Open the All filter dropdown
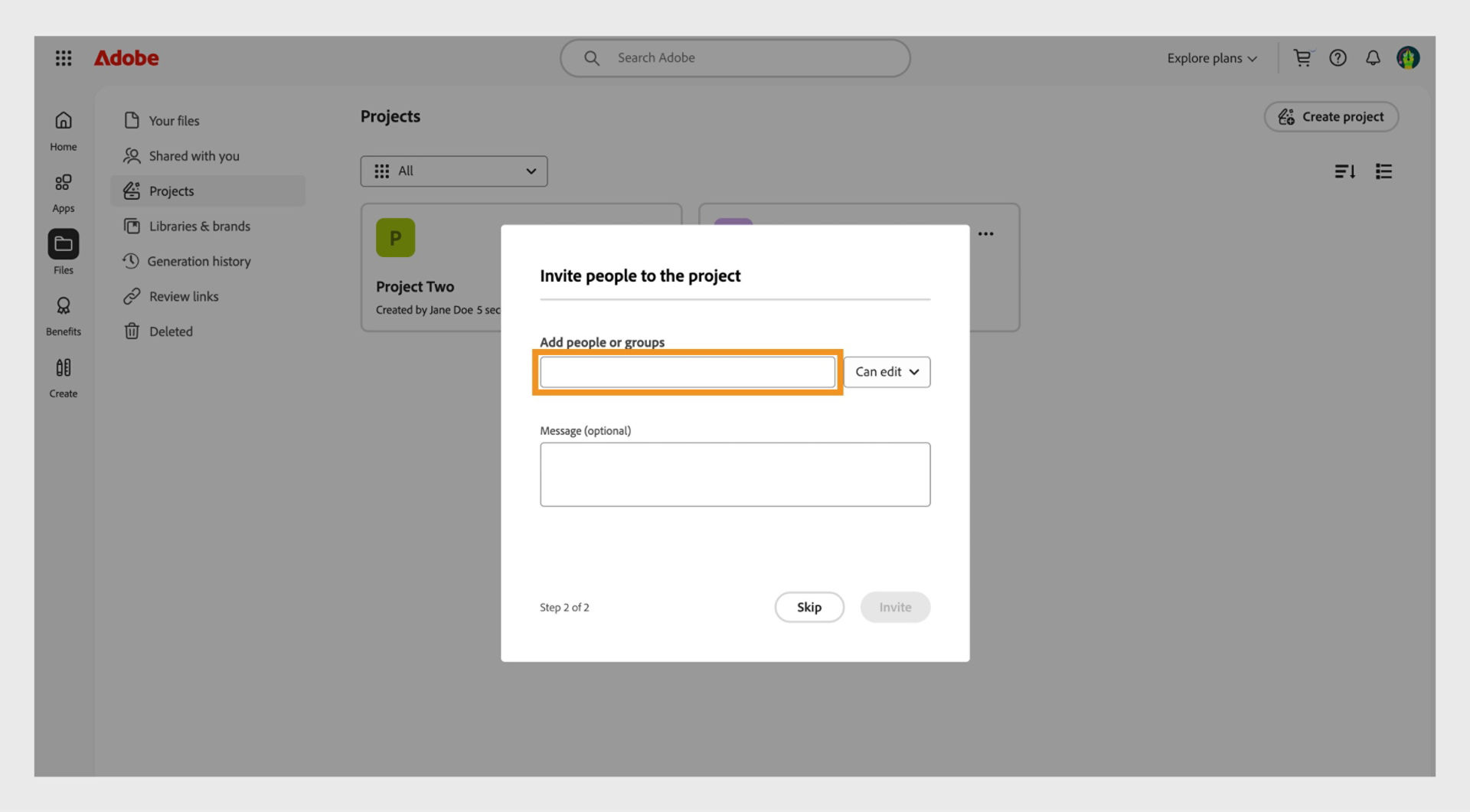 tap(453, 171)
